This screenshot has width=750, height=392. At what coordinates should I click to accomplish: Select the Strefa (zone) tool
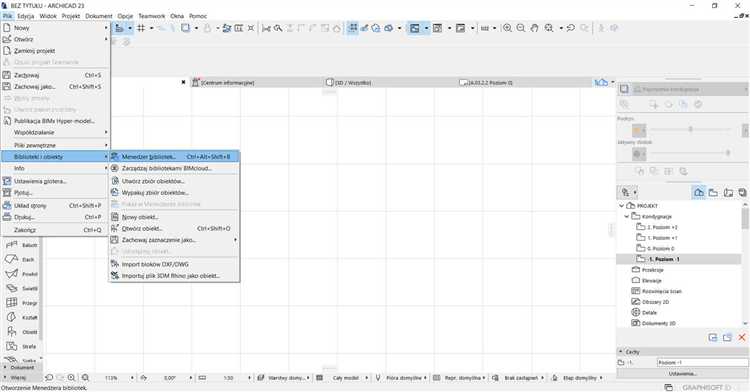[x=22, y=346]
